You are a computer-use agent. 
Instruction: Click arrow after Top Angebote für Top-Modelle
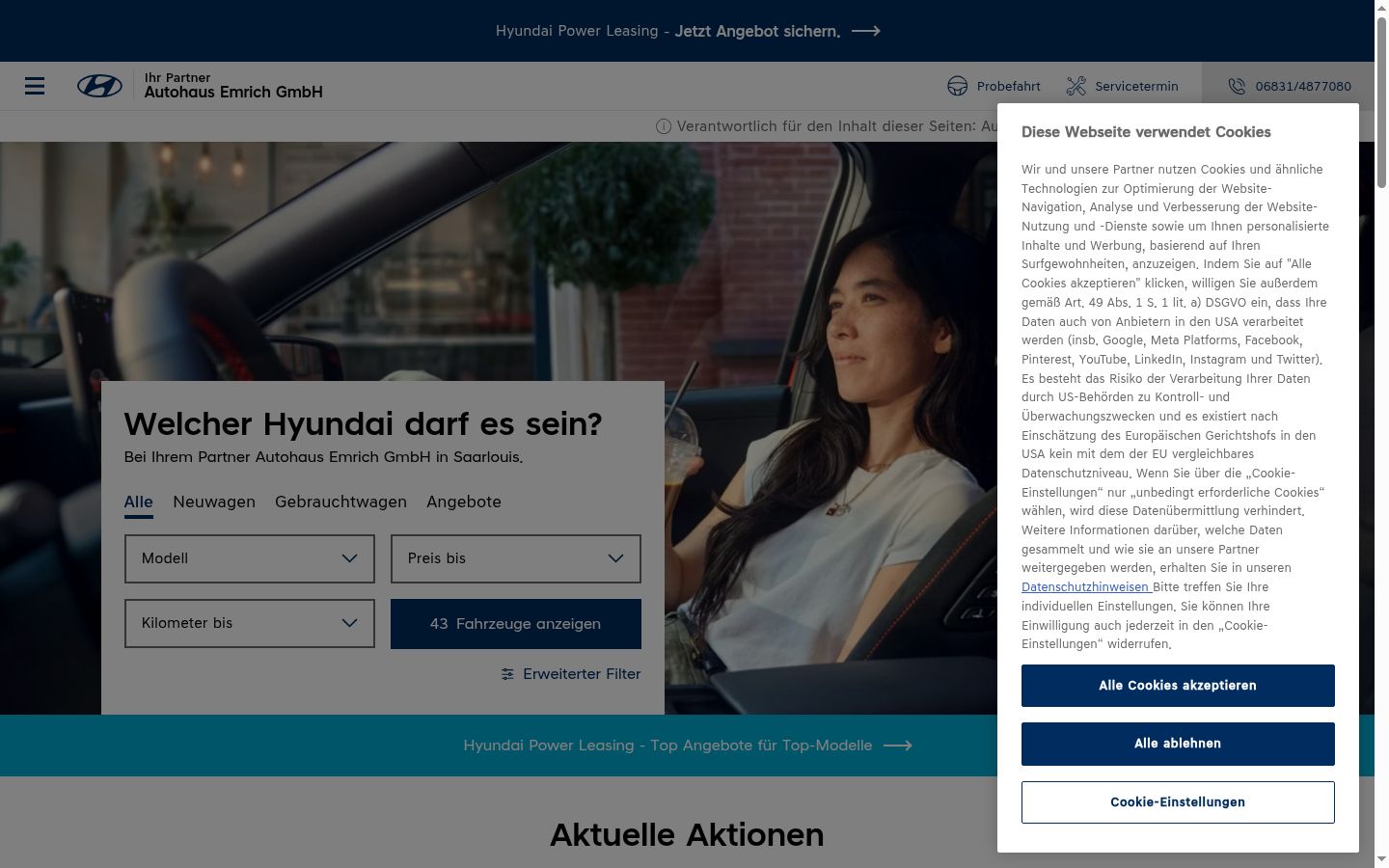897,746
